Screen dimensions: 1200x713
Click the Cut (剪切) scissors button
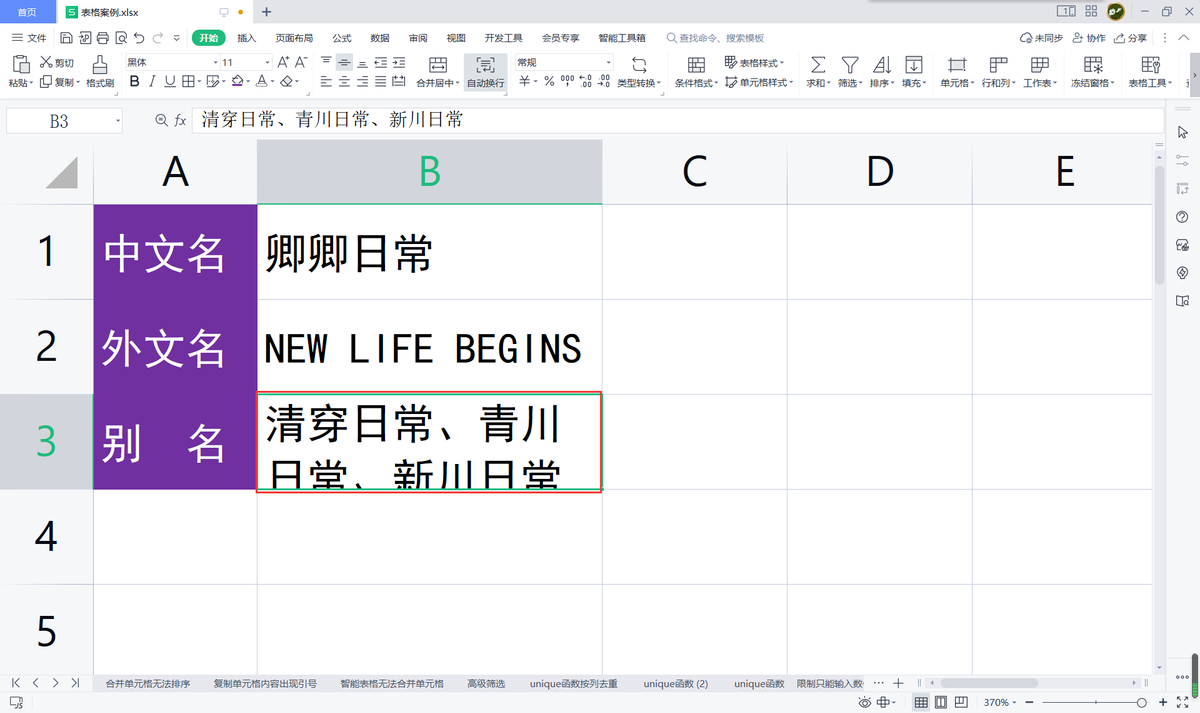click(57, 63)
